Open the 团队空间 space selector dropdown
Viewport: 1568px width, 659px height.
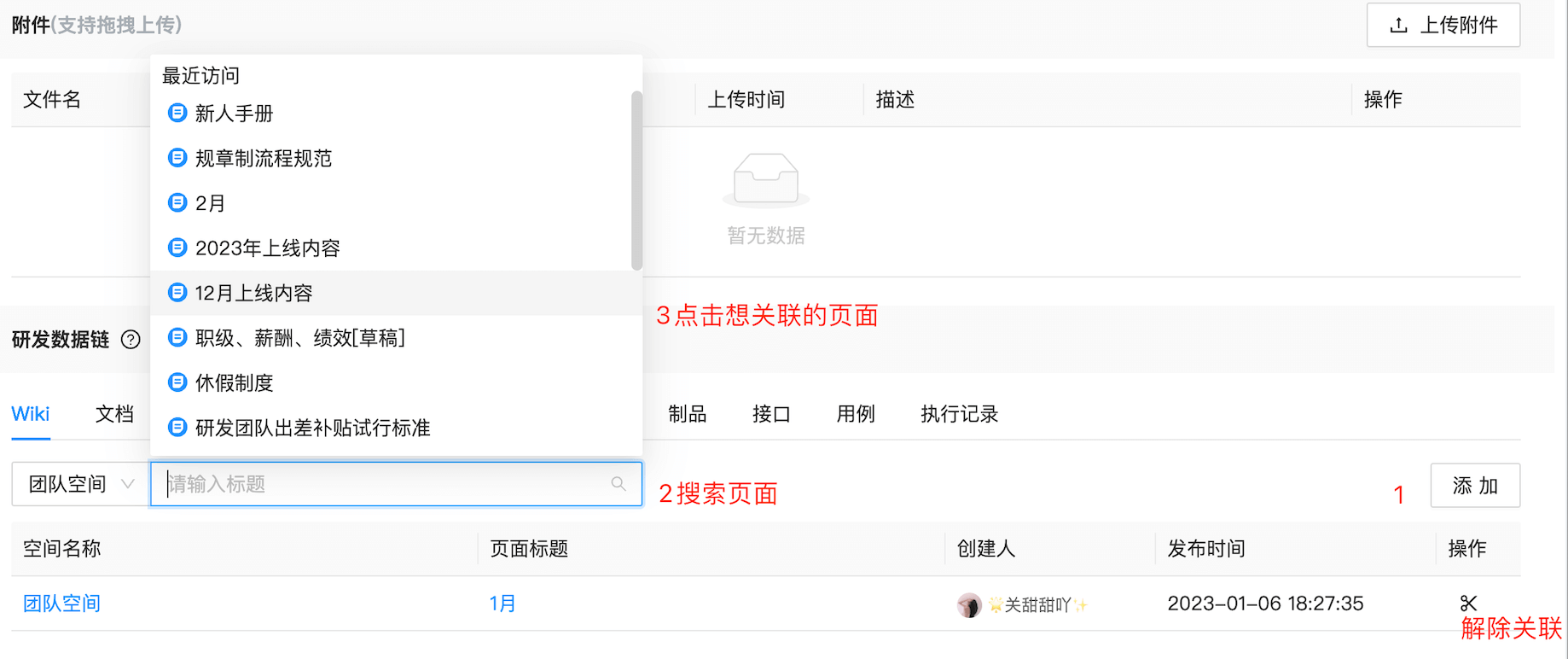pos(77,484)
